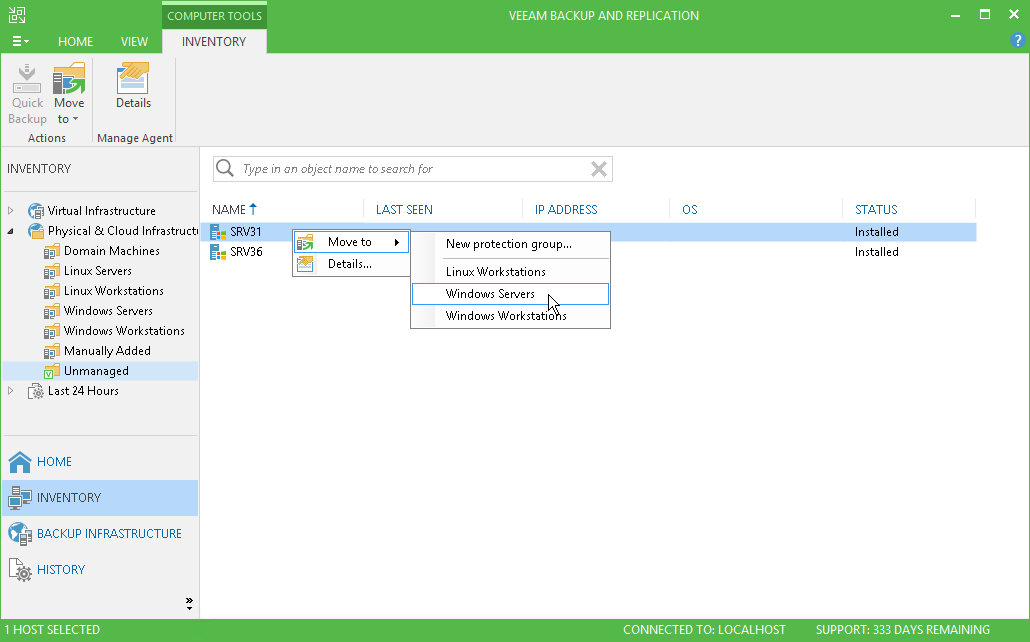Click the Backup Infrastructure globe icon

[x=20, y=534]
